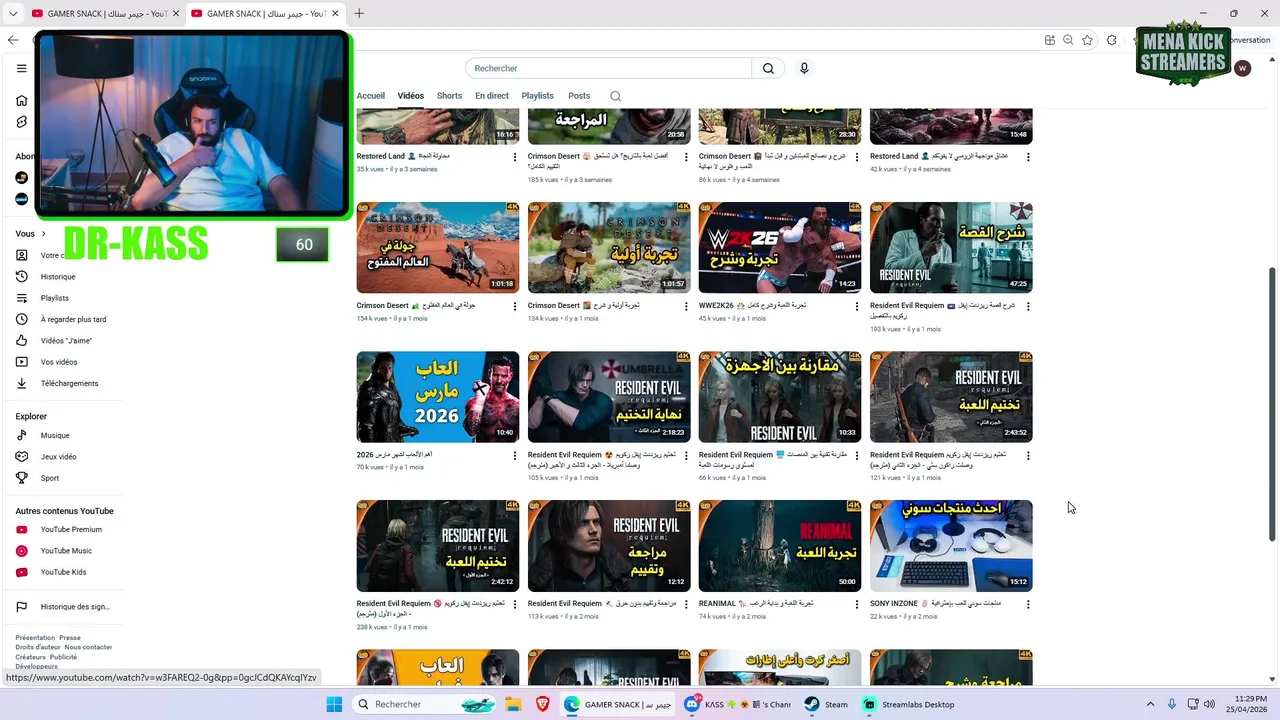Start voice search with the microphone icon
Viewport: 1280px width, 720px height.
tap(804, 68)
